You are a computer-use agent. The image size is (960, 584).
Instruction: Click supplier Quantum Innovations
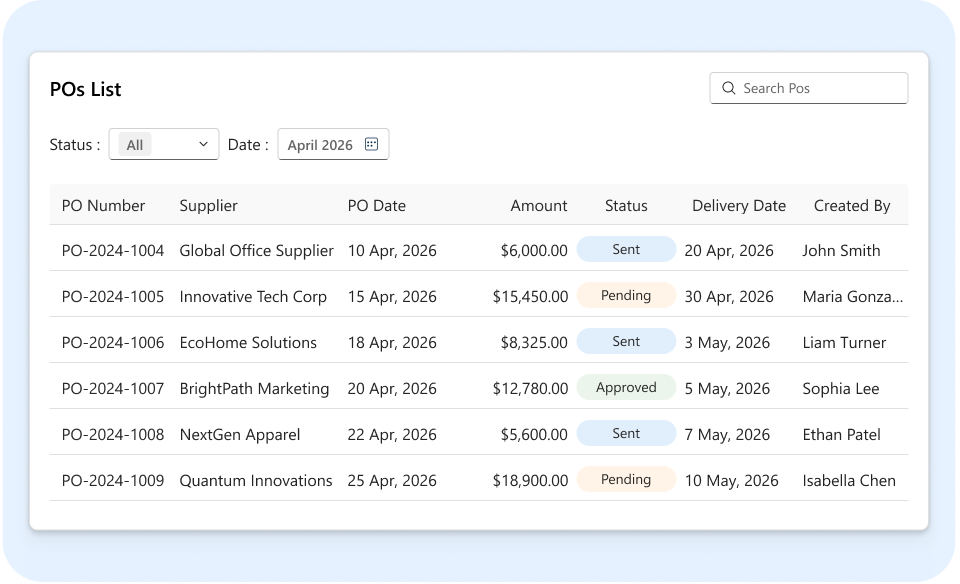256,481
